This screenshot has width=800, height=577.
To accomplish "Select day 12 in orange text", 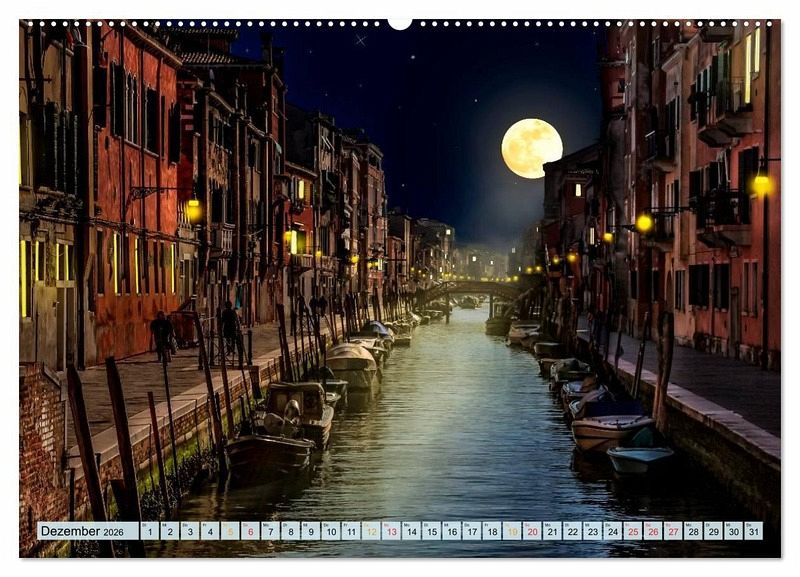I will [x=371, y=531].
